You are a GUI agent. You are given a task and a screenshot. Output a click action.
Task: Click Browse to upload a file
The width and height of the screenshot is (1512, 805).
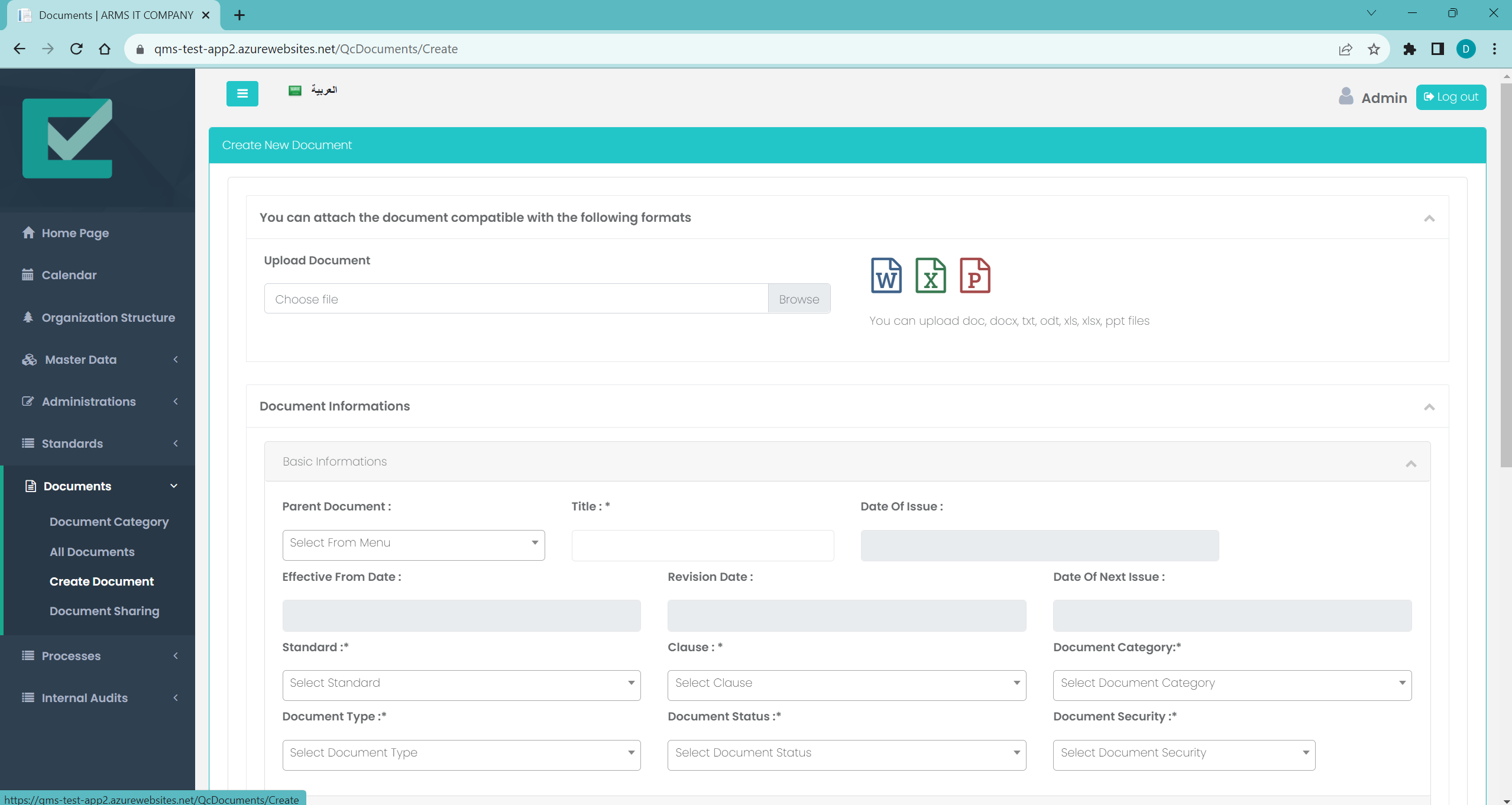tap(799, 299)
